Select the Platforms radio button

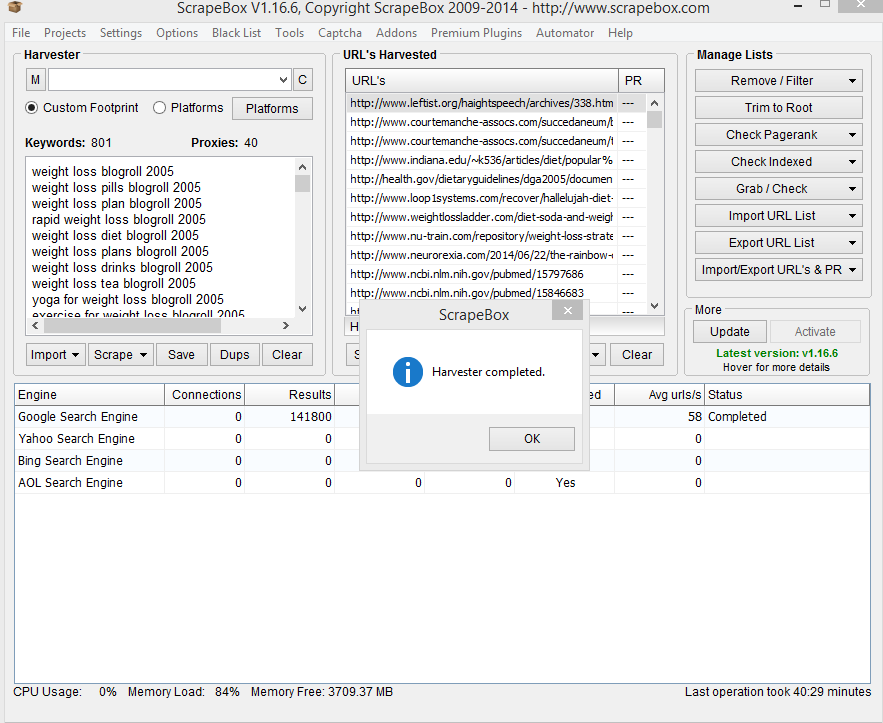point(159,108)
